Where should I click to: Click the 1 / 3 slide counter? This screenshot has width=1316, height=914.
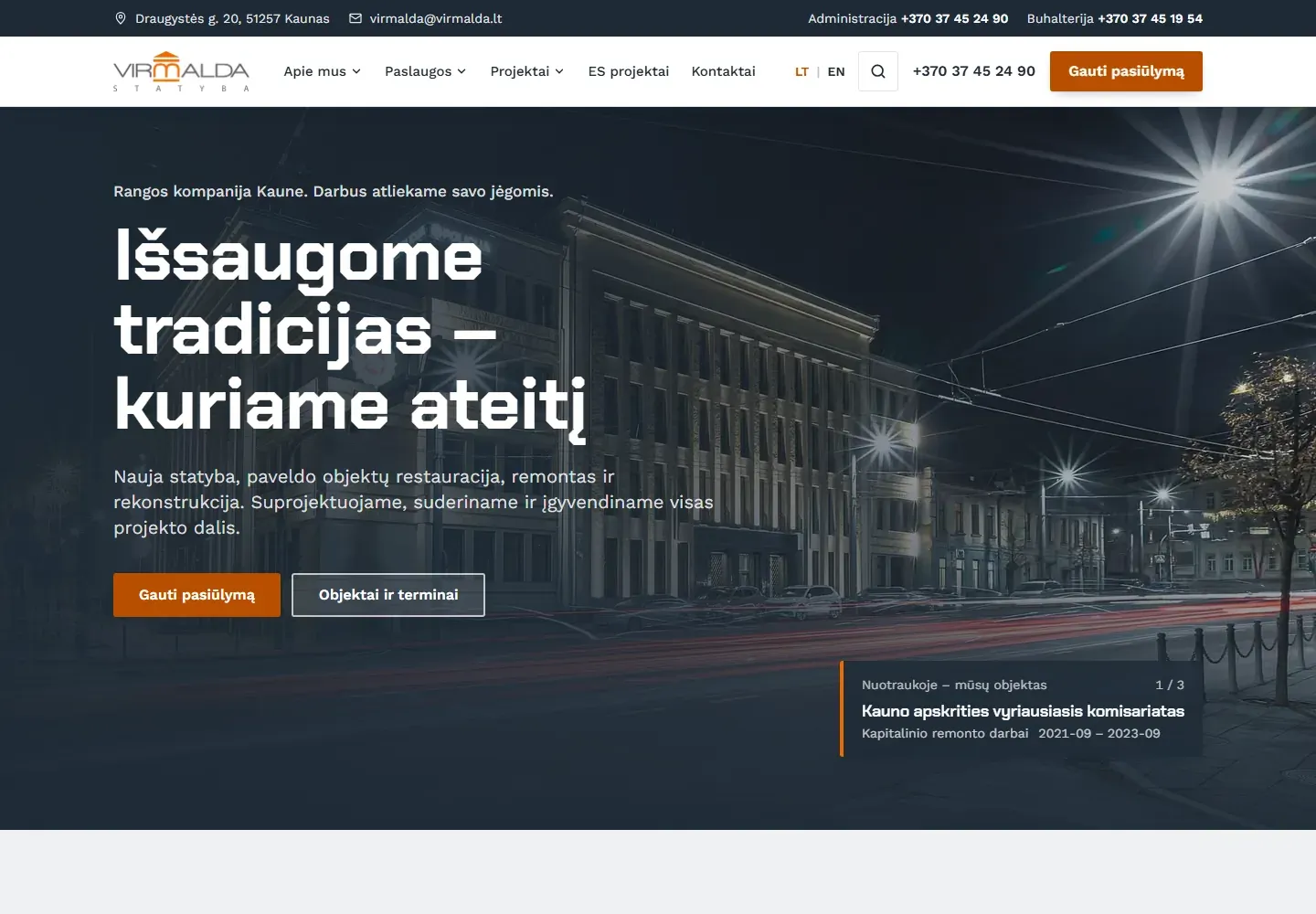[1170, 685]
